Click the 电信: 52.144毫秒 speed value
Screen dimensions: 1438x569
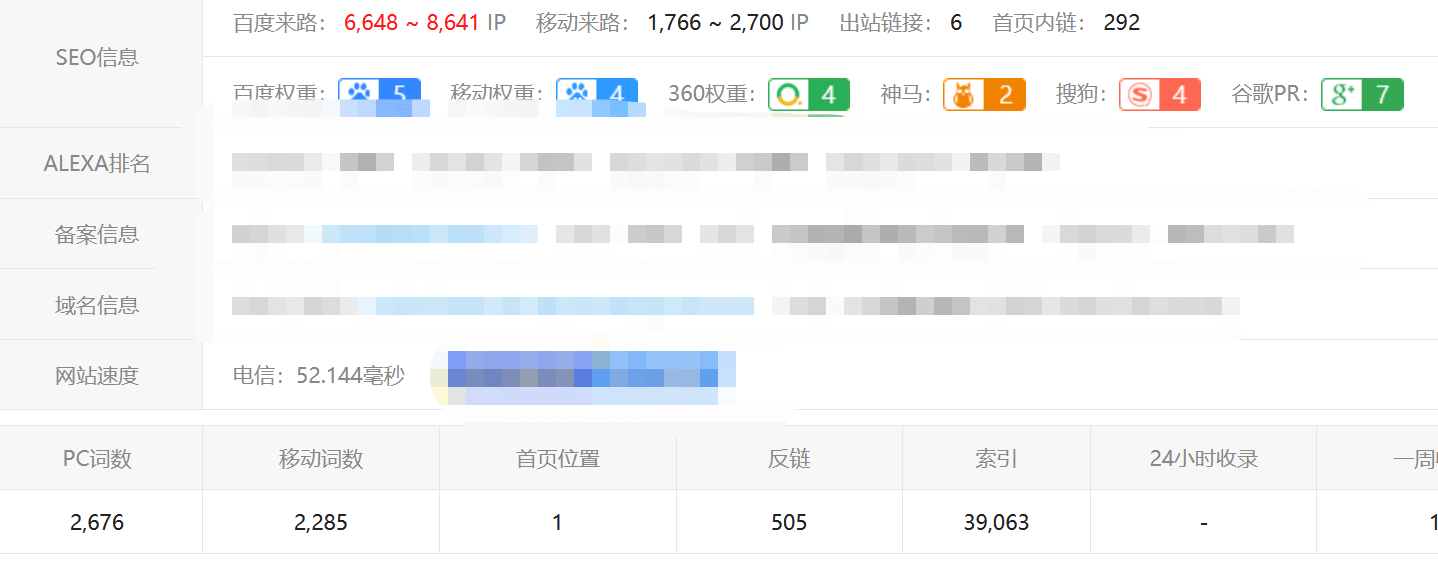pos(319,376)
